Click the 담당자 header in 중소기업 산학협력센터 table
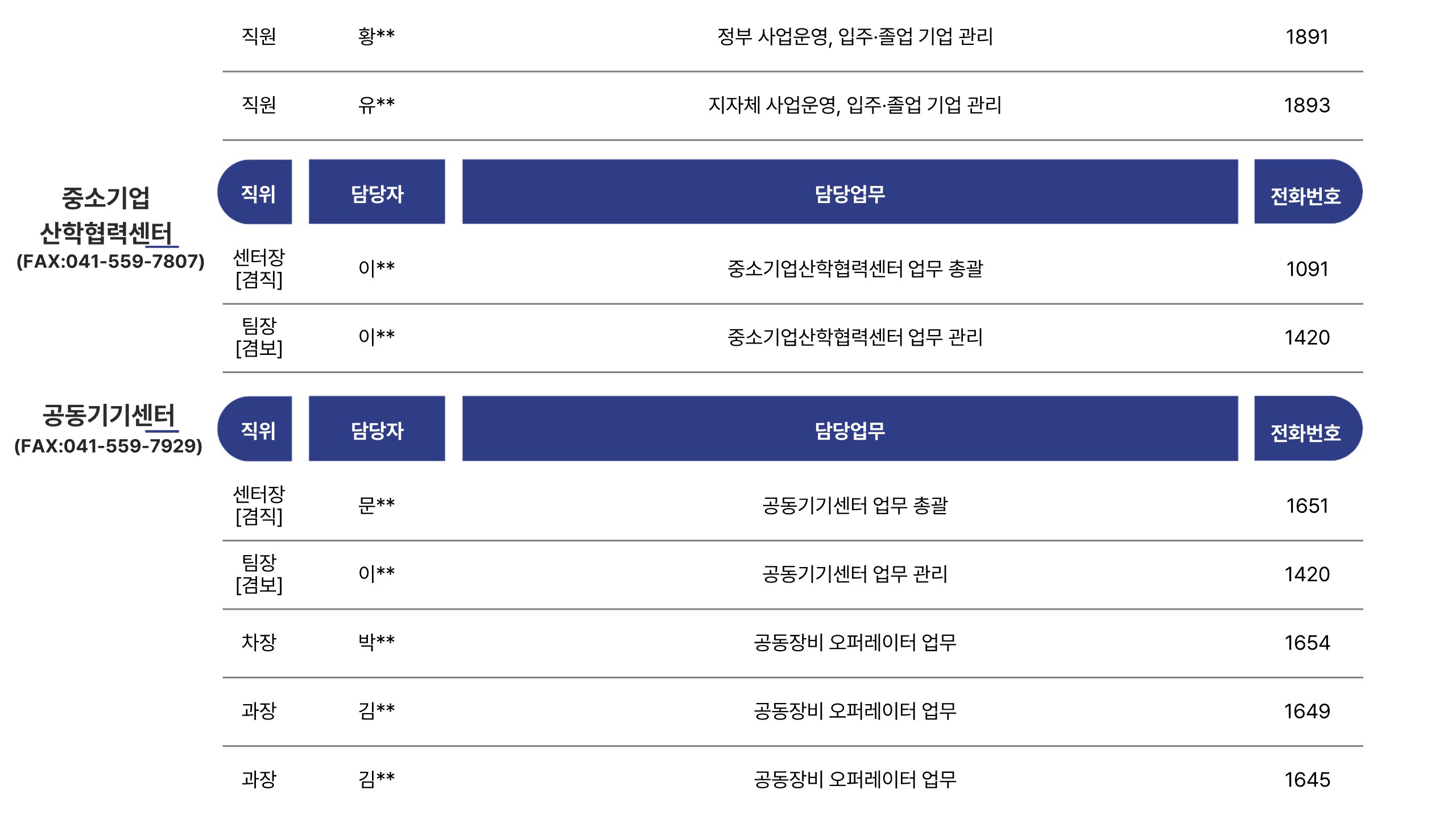 pos(377,192)
